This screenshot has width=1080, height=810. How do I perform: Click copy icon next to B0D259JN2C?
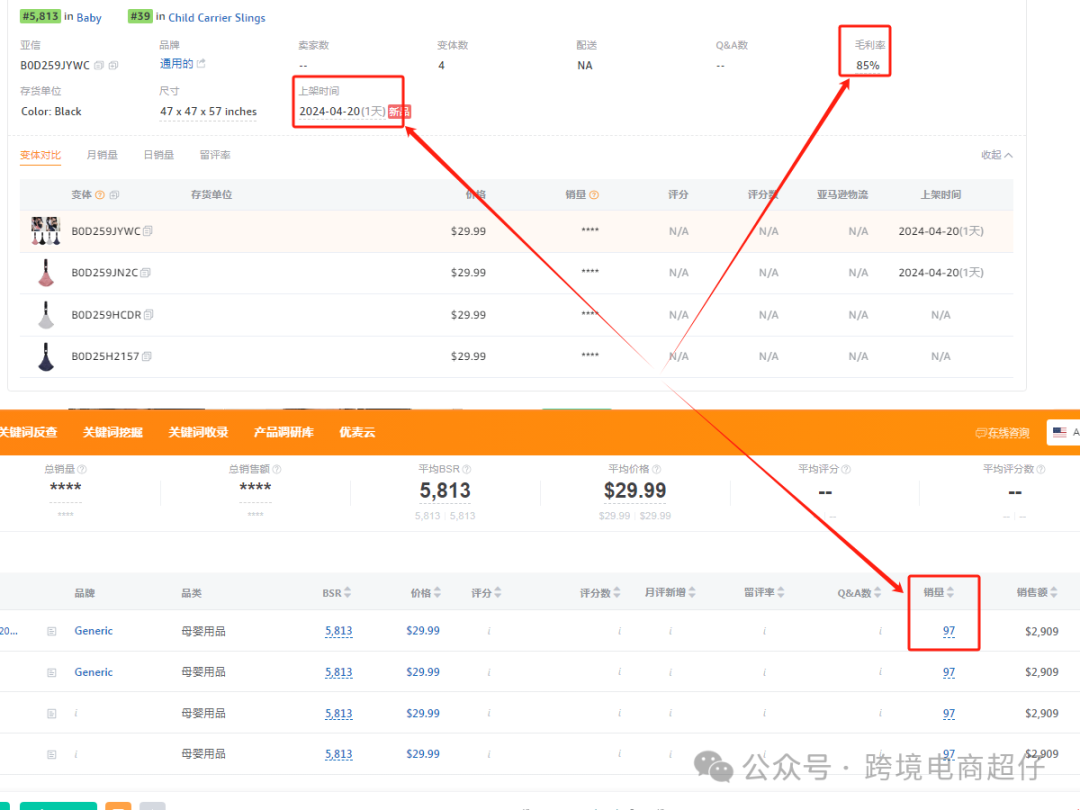click(146, 273)
